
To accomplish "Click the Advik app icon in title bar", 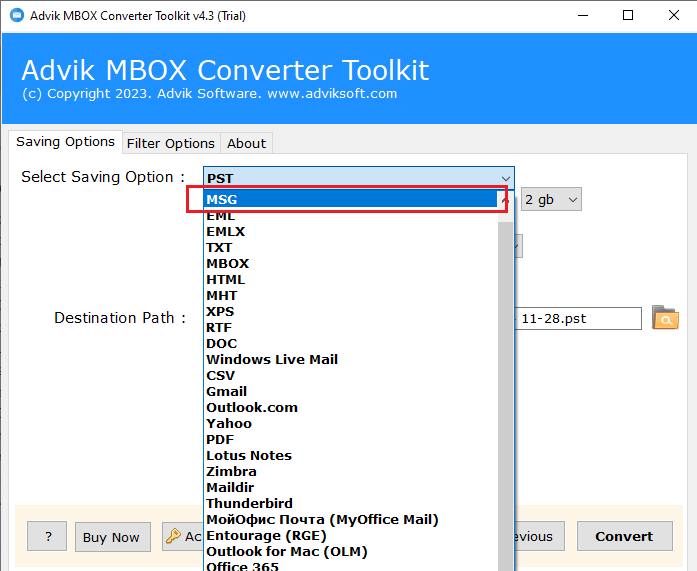I will click(x=17, y=16).
